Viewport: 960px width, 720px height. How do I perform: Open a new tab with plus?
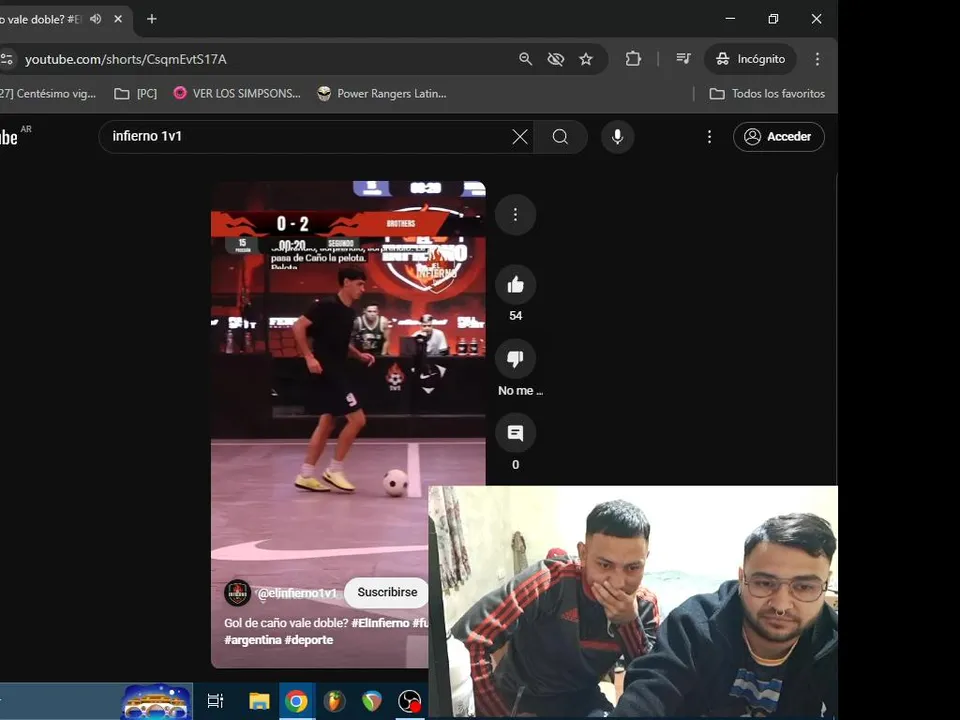pyautogui.click(x=152, y=19)
